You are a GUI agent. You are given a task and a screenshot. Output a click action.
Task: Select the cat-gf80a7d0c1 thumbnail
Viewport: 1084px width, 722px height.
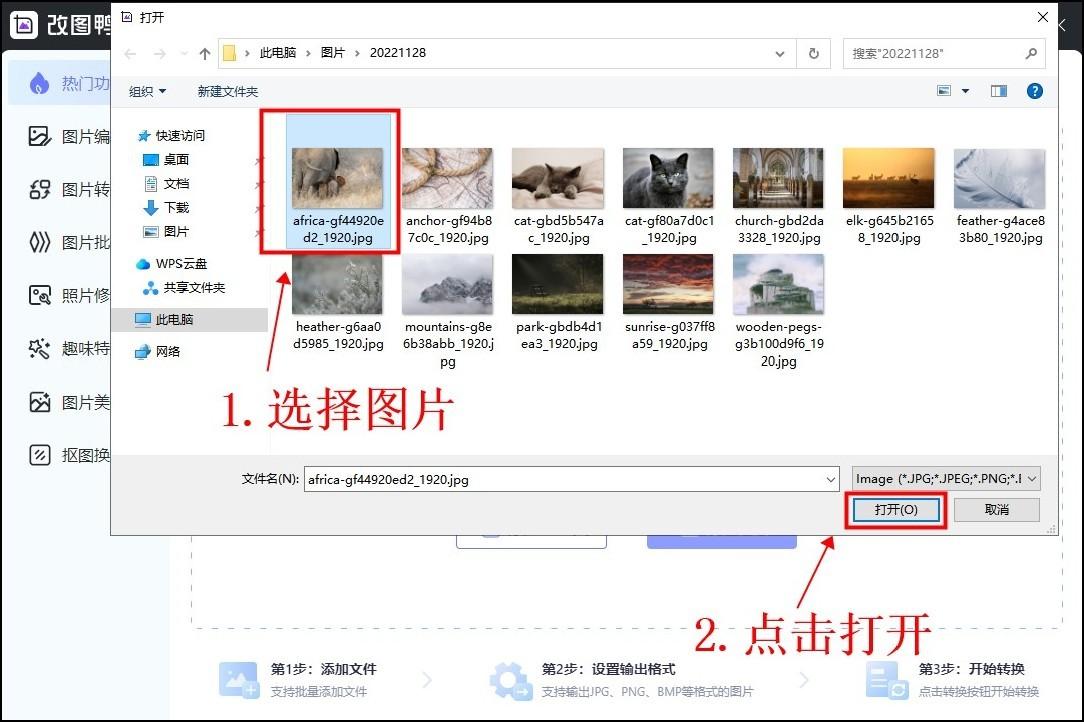[x=668, y=176]
